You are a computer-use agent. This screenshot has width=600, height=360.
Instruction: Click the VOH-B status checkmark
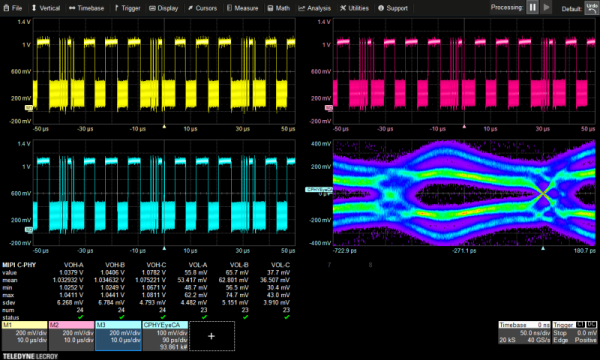click(122, 317)
